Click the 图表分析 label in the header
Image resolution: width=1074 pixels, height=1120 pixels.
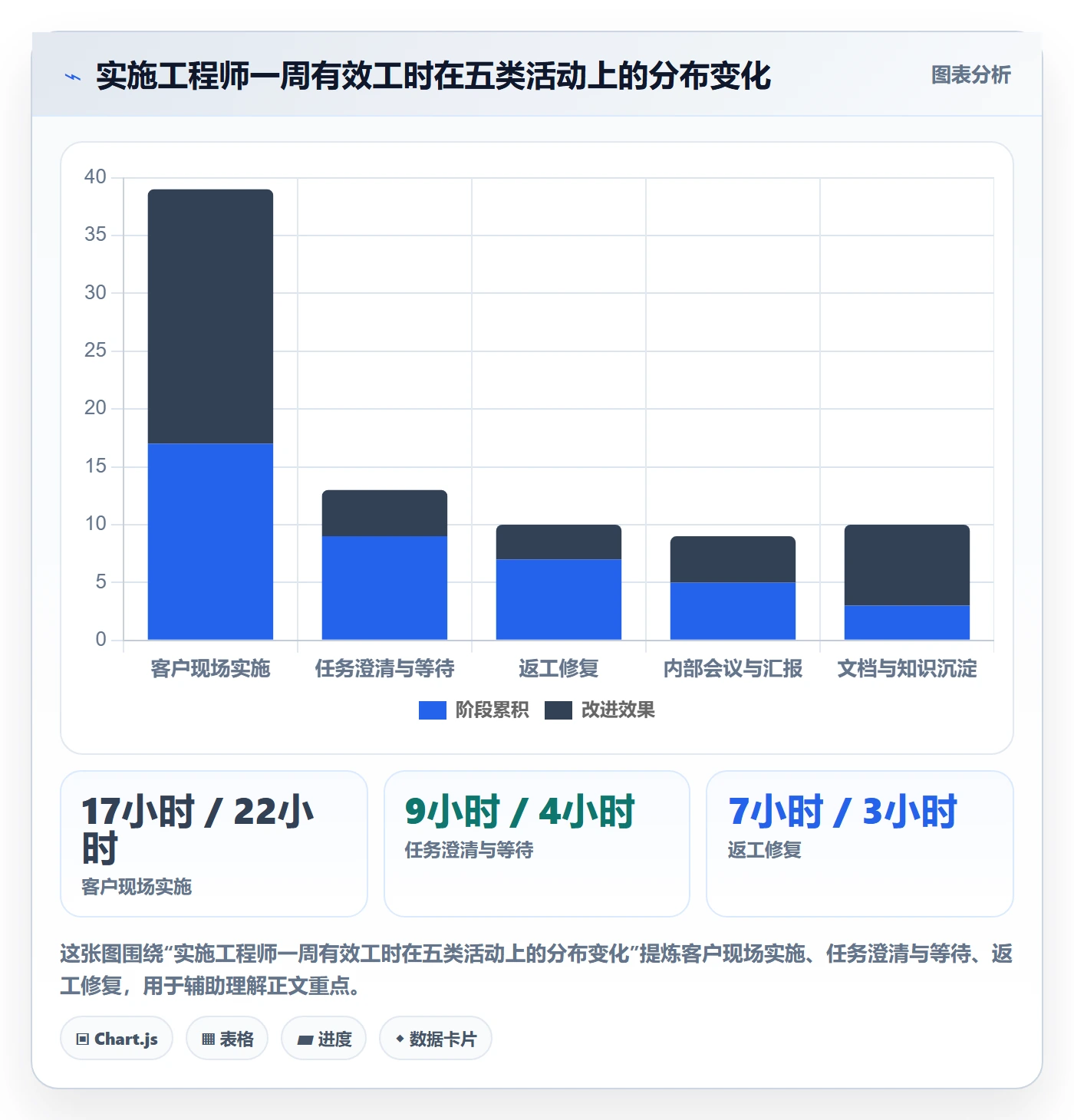coord(970,75)
